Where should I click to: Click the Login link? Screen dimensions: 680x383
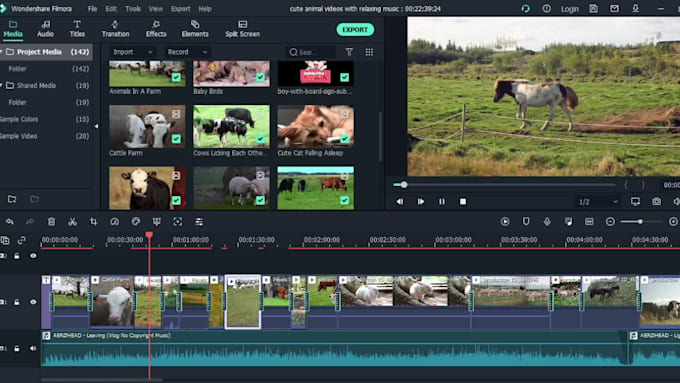(x=569, y=9)
